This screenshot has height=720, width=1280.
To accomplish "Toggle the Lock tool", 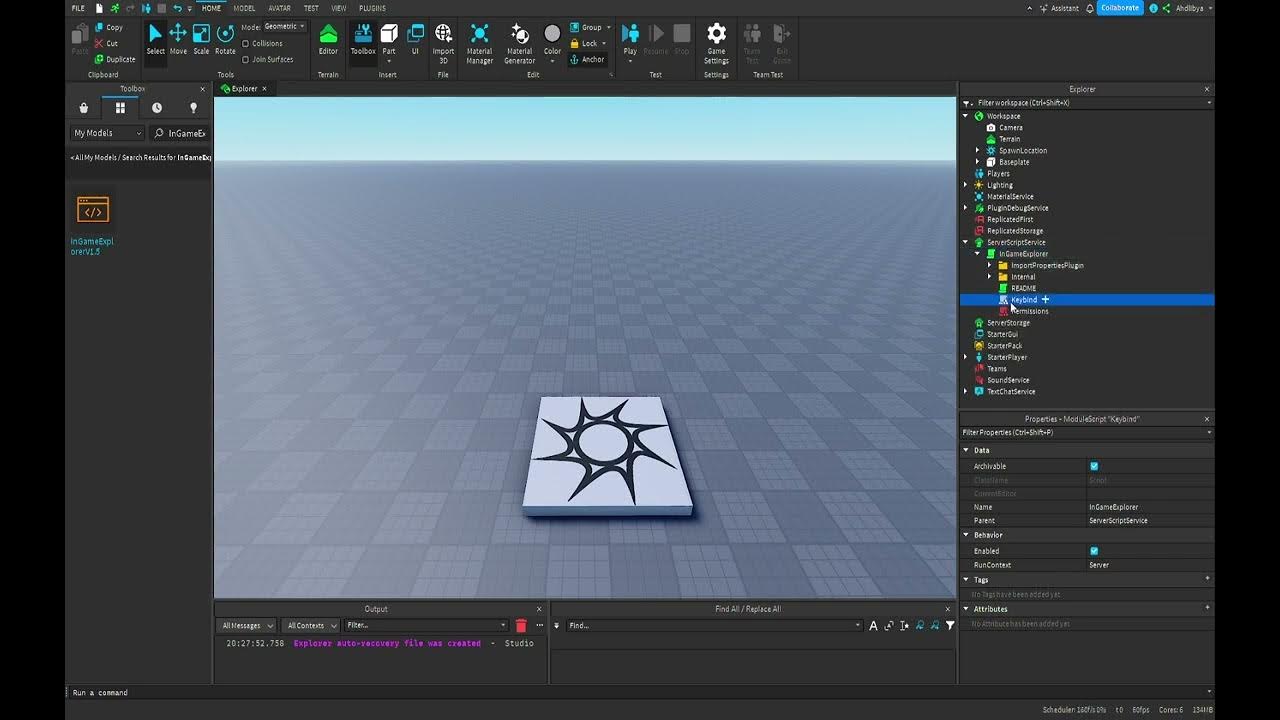I will (587, 43).
